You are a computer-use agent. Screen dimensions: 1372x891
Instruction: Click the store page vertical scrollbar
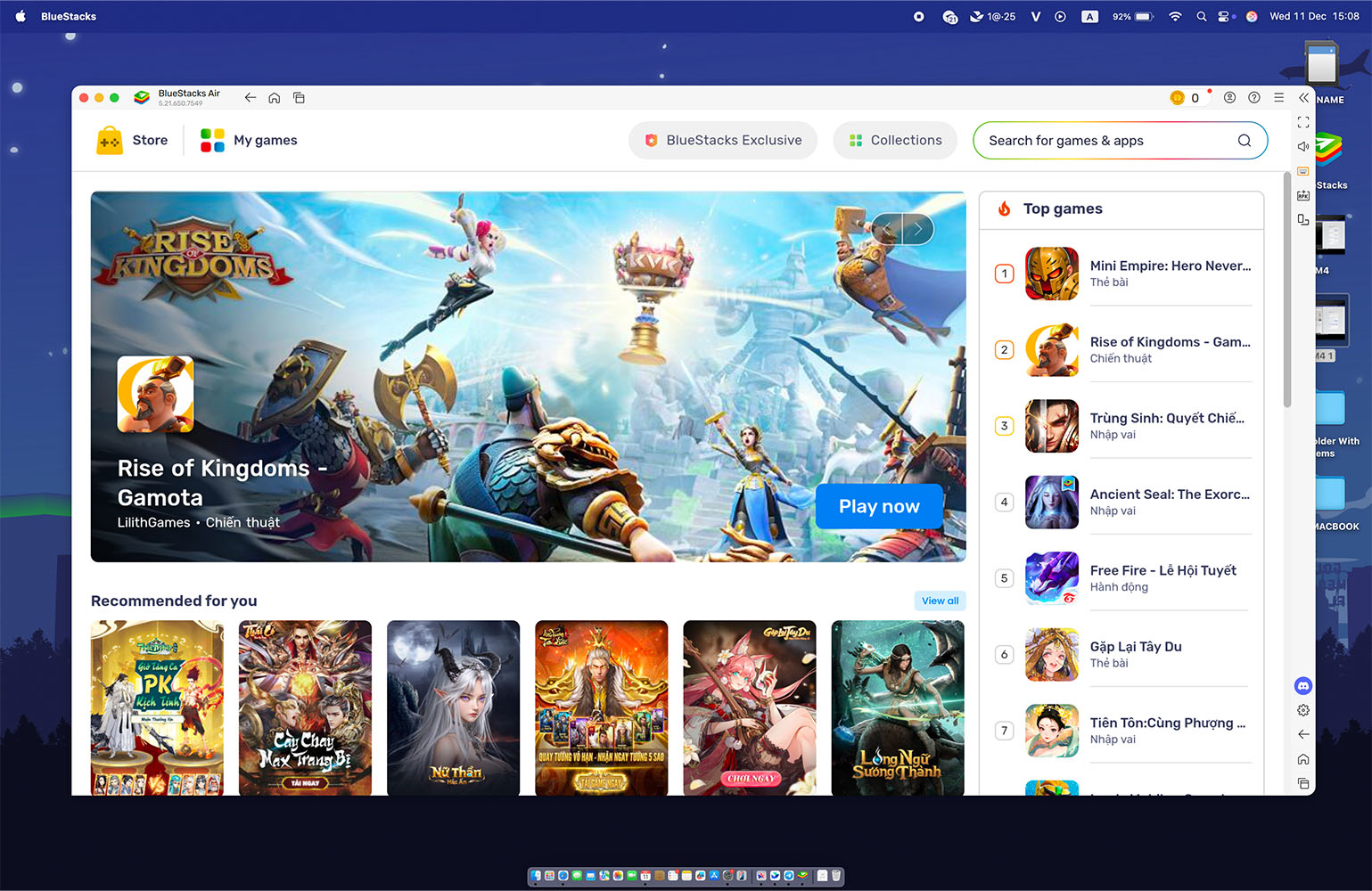point(1286,290)
